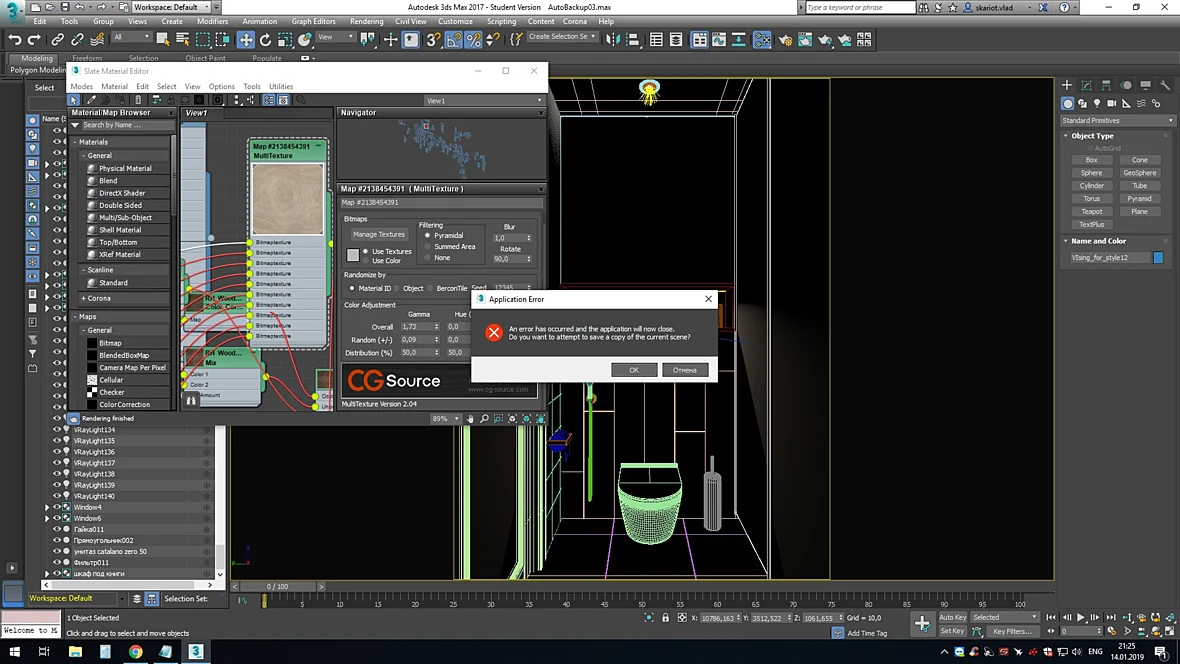Open the View1 dropdown in Slate editor
The image size is (1180, 664).
click(484, 100)
